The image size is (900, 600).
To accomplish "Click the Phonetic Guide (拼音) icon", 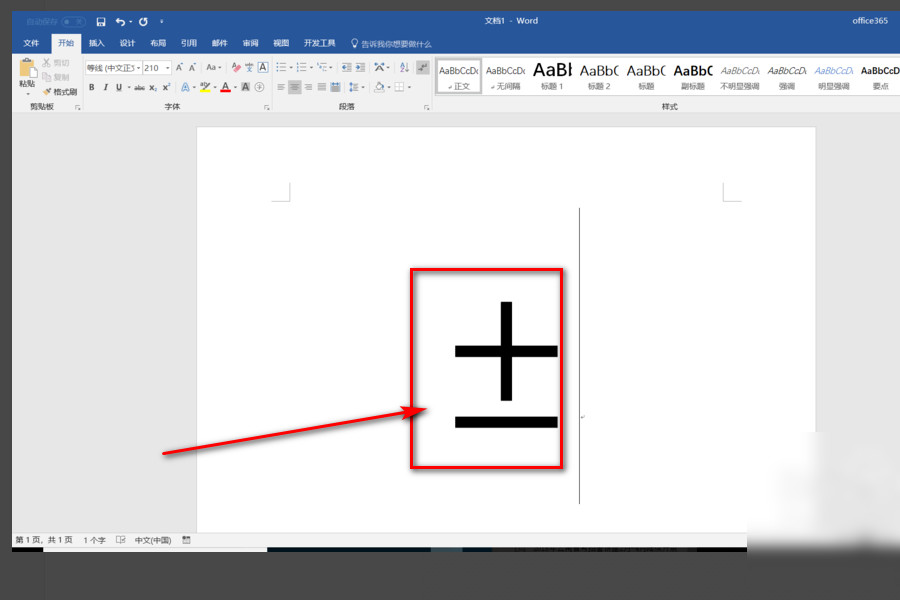I will pos(249,68).
